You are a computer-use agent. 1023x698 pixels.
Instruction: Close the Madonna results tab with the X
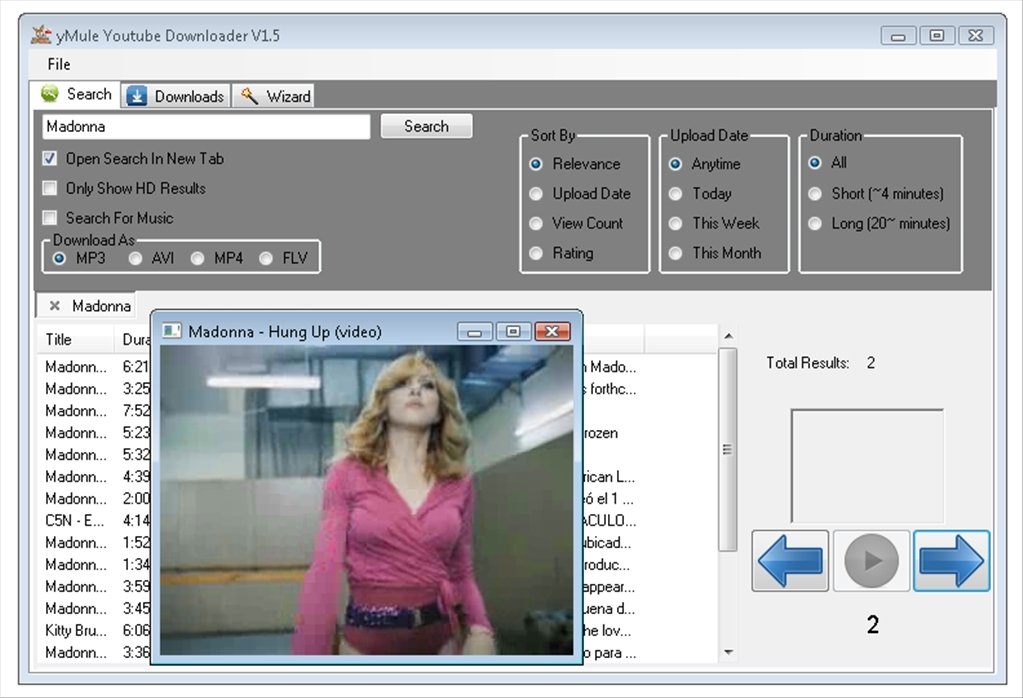pos(55,305)
